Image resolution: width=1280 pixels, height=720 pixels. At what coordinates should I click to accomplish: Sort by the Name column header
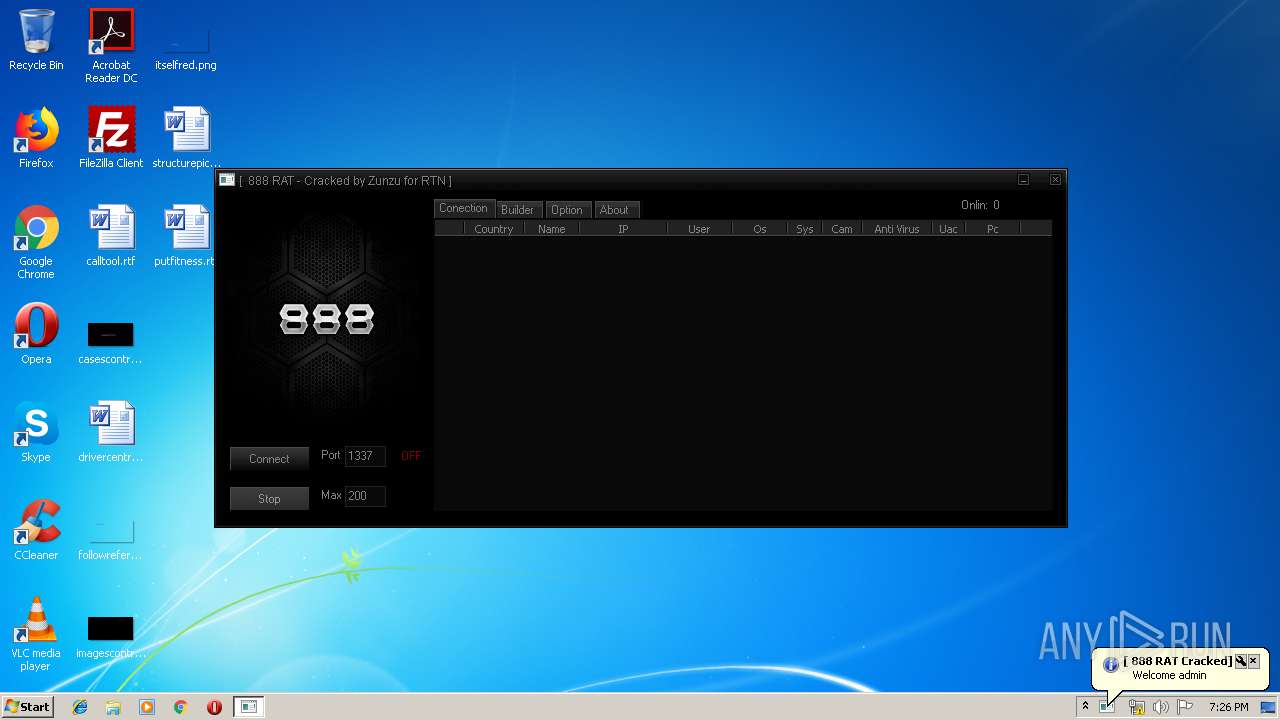552,229
